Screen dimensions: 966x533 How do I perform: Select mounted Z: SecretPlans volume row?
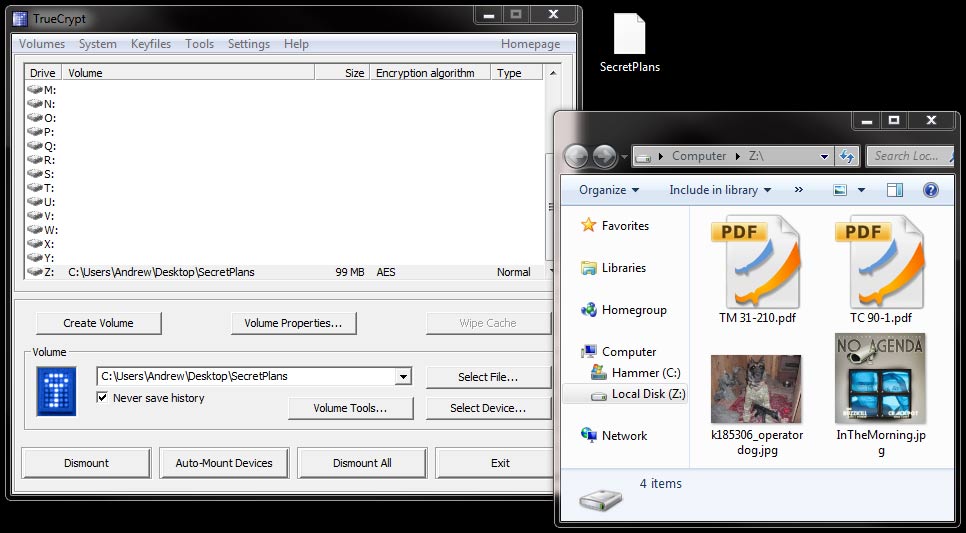click(x=286, y=272)
